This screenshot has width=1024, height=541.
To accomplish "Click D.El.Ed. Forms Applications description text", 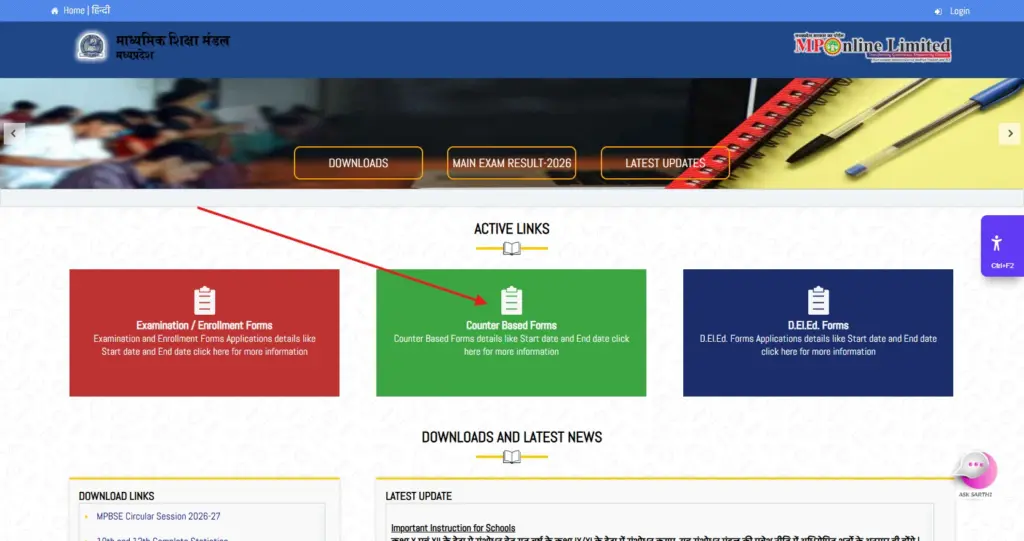I will coord(818,345).
